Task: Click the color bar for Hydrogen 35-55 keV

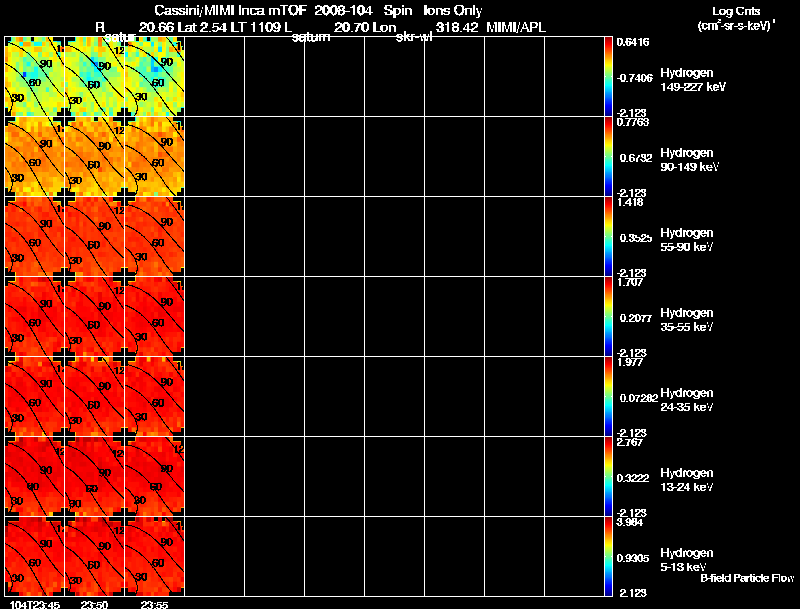Action: tap(608, 317)
